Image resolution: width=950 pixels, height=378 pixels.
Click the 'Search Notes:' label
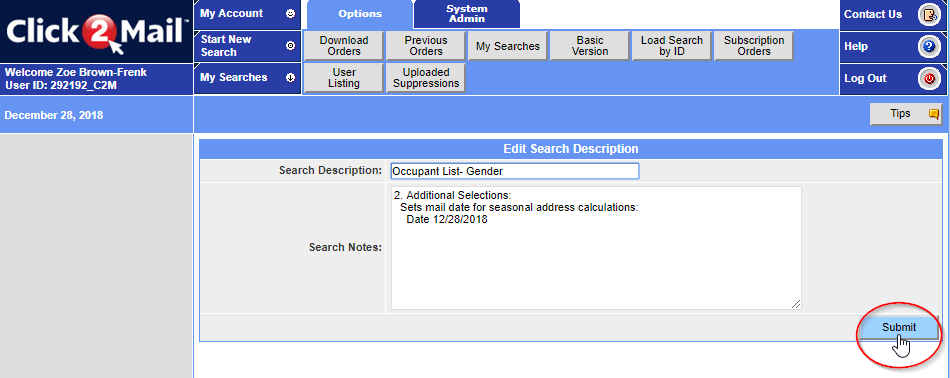tap(345, 247)
